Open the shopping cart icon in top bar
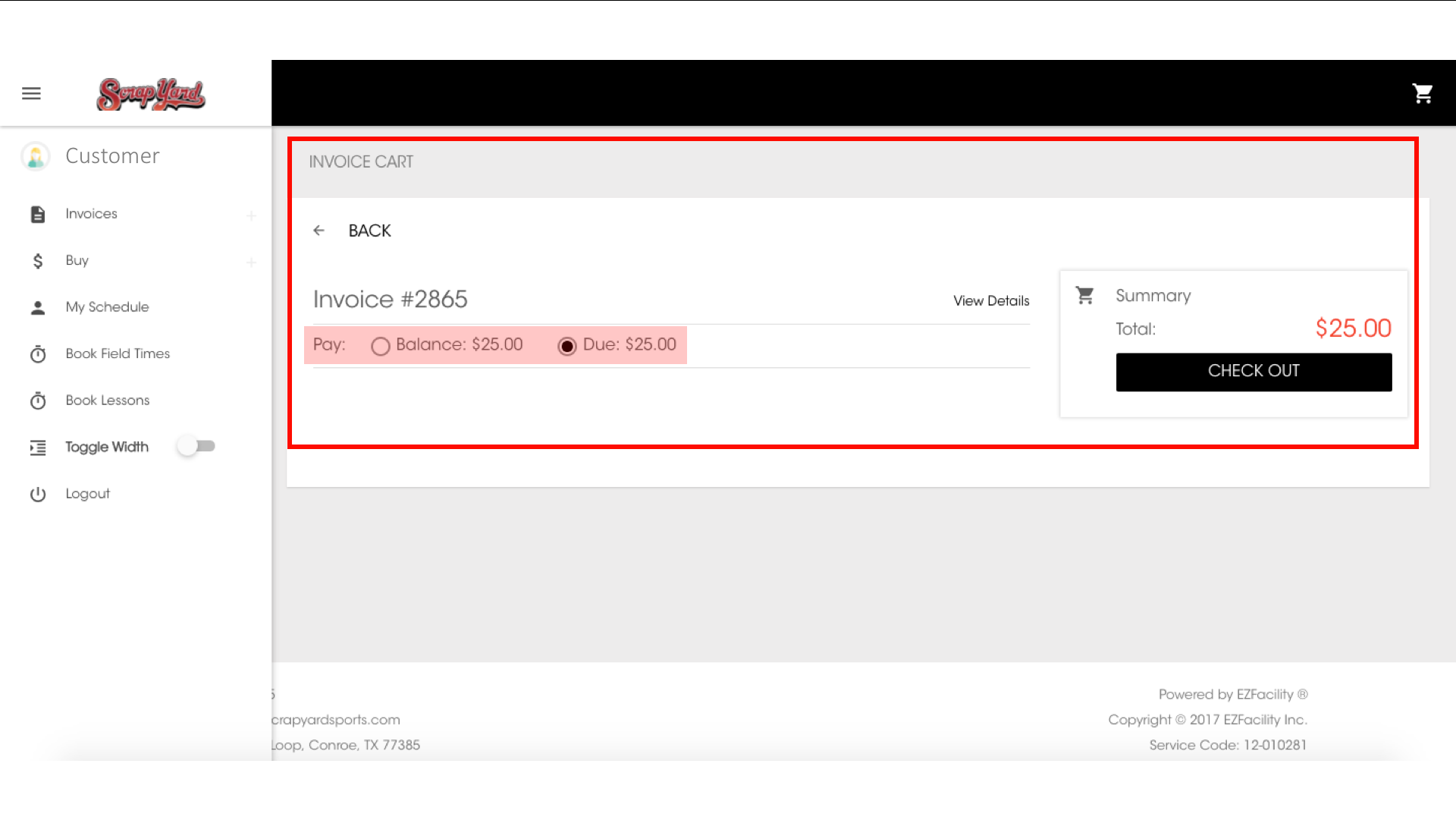 tap(1423, 93)
